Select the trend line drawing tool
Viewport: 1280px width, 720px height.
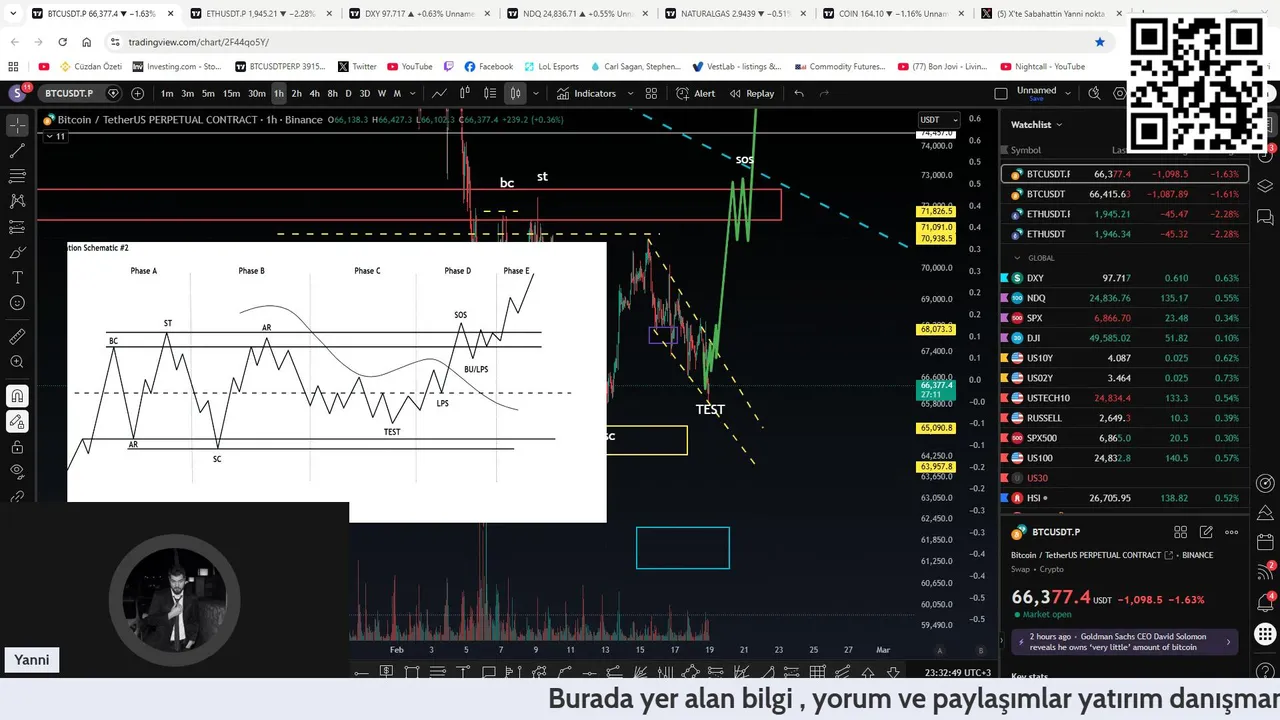pyautogui.click(x=17, y=151)
